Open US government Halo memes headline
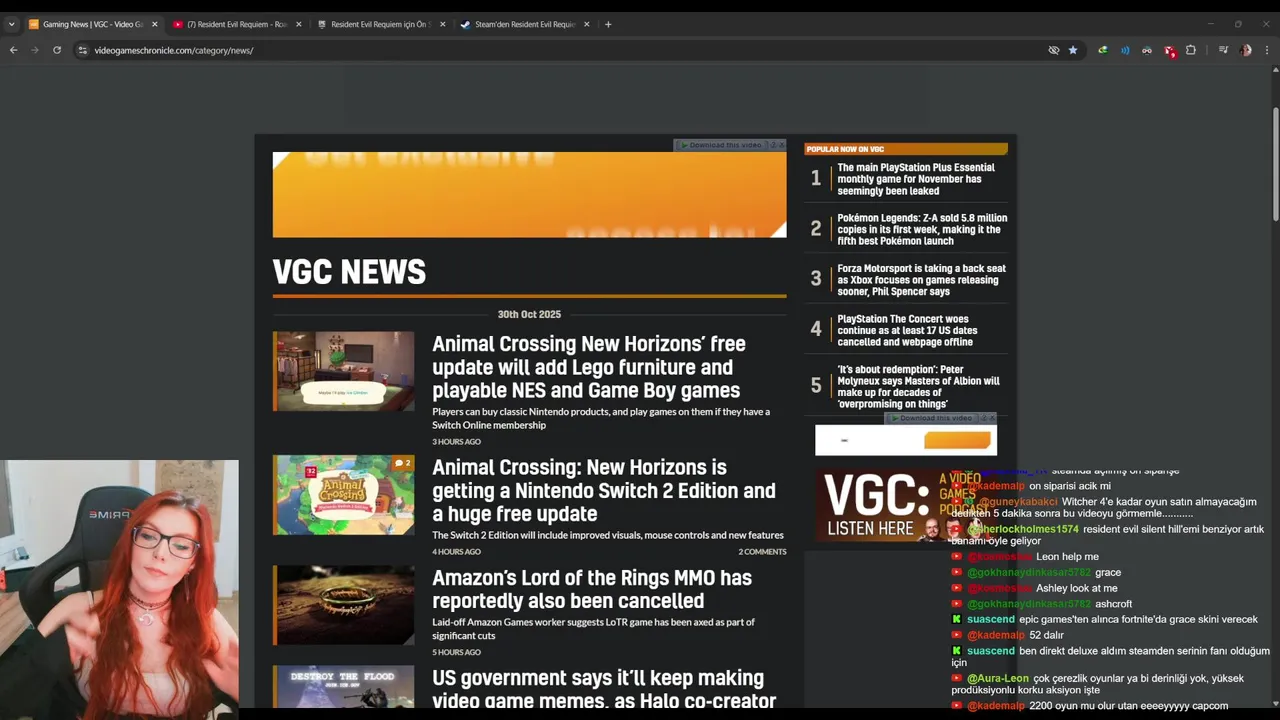 [604, 690]
